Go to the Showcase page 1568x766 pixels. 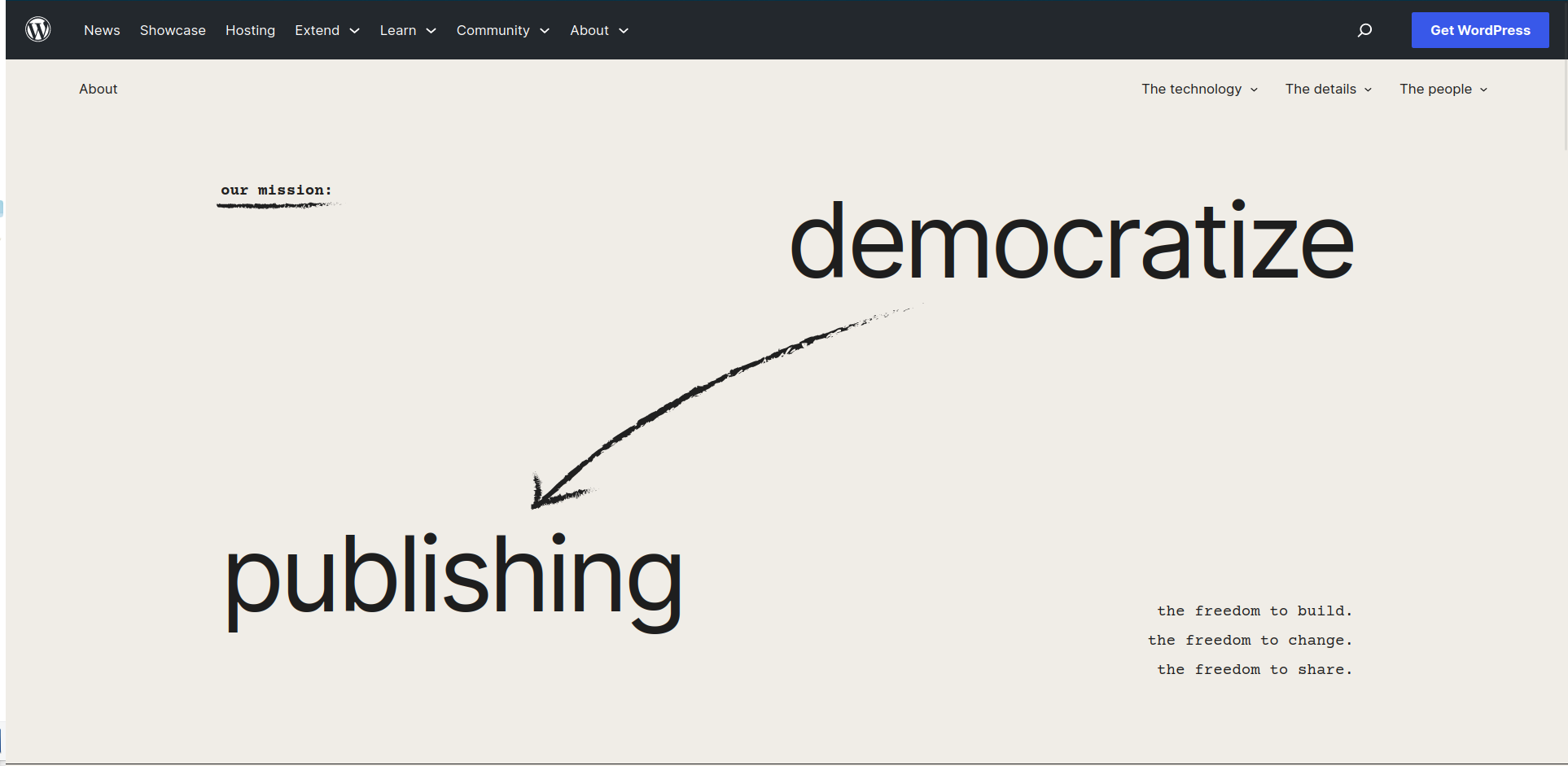coord(173,30)
